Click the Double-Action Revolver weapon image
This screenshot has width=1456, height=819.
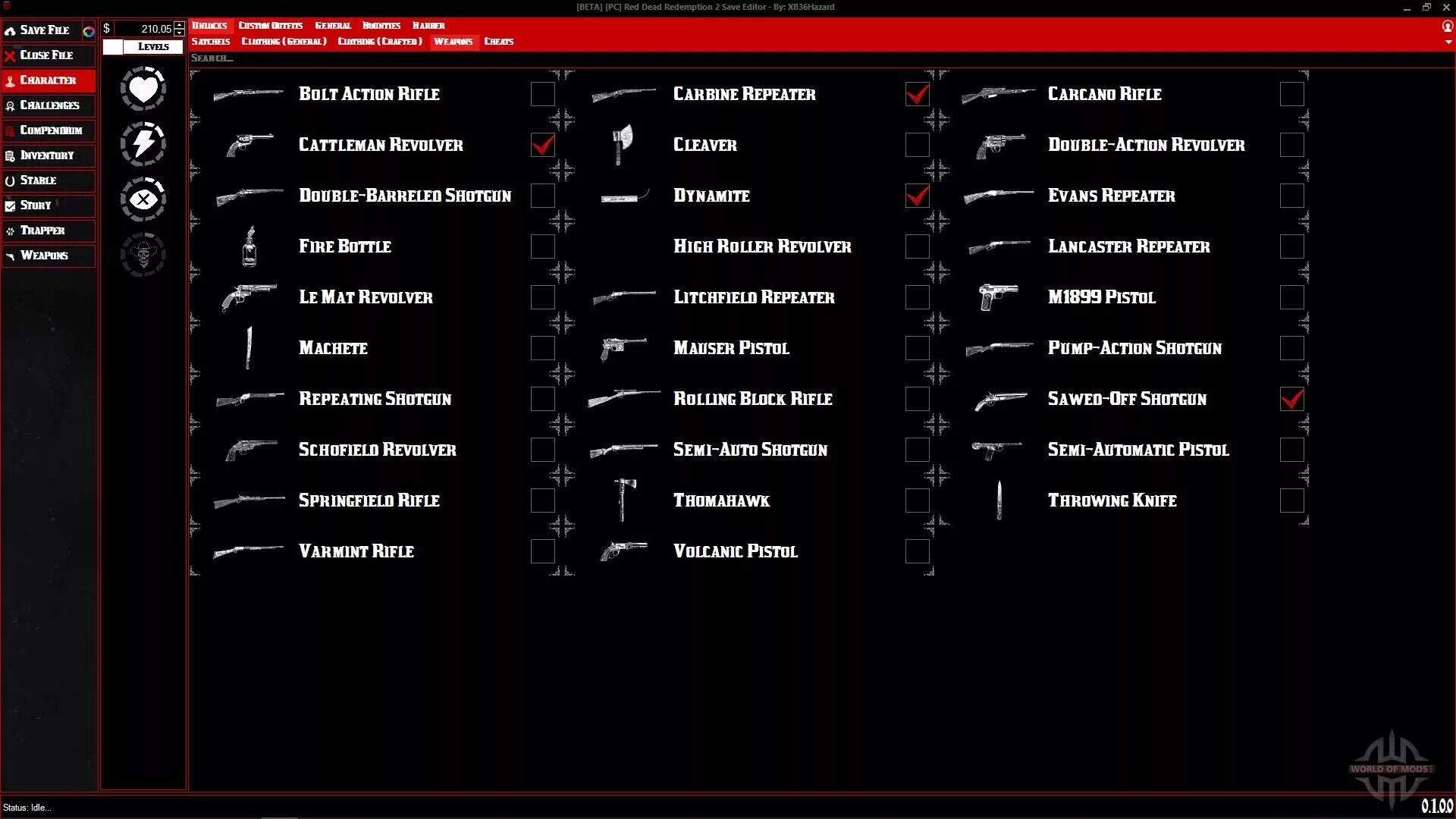tap(1001, 146)
